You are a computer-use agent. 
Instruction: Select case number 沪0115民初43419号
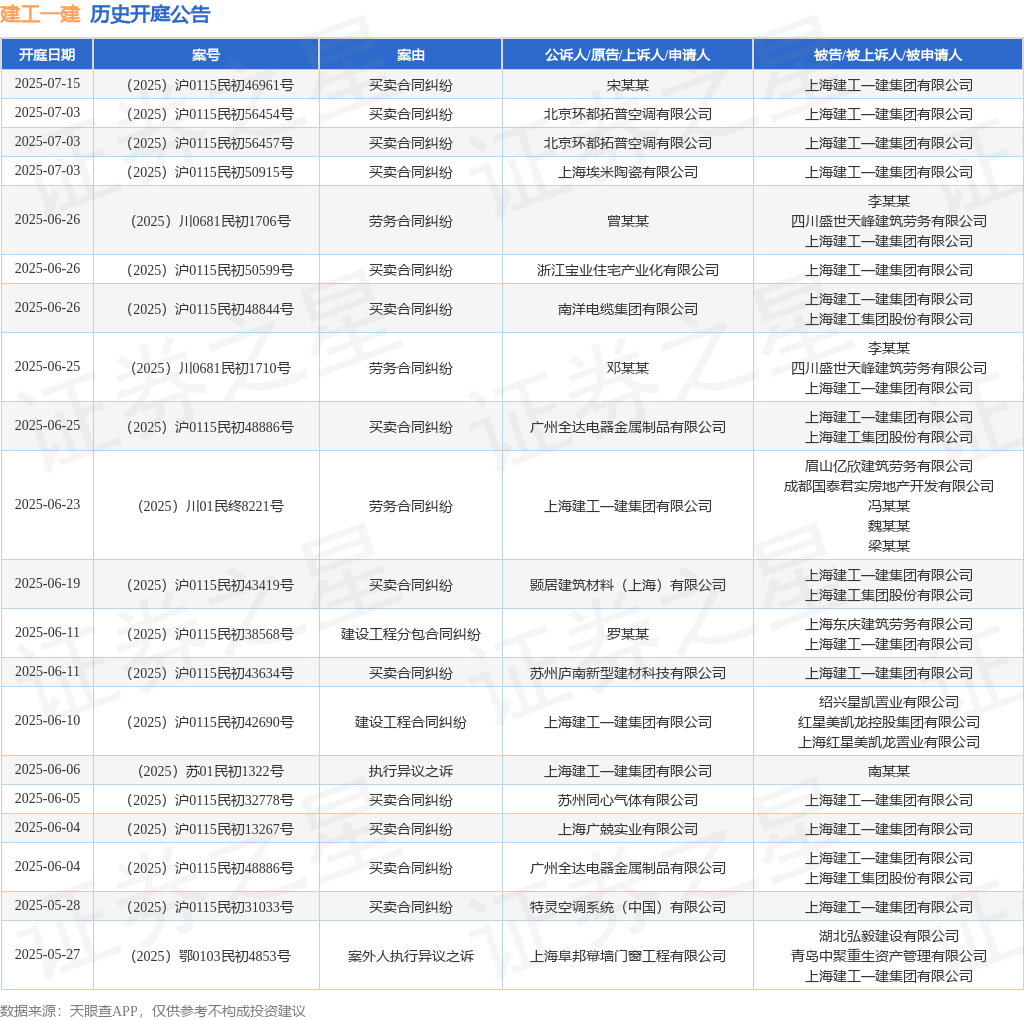[210, 586]
